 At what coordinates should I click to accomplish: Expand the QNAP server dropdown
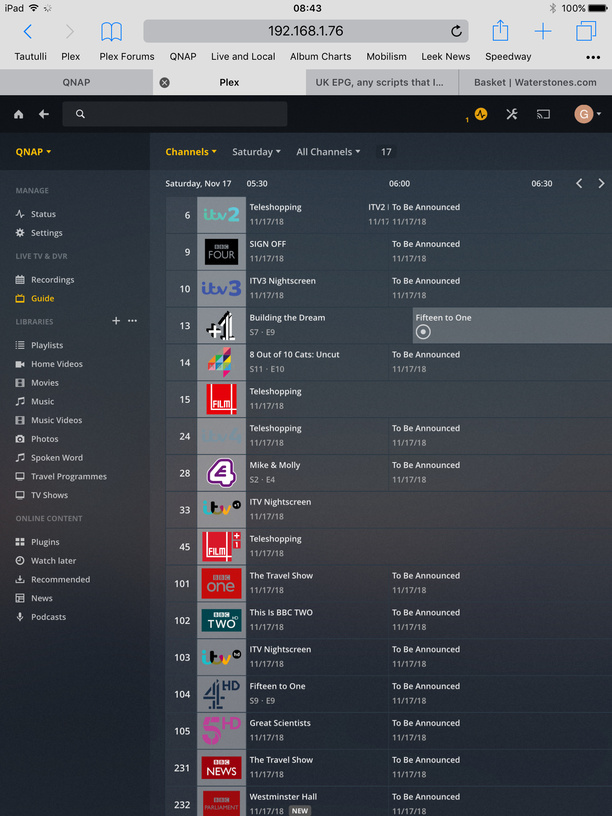33,152
